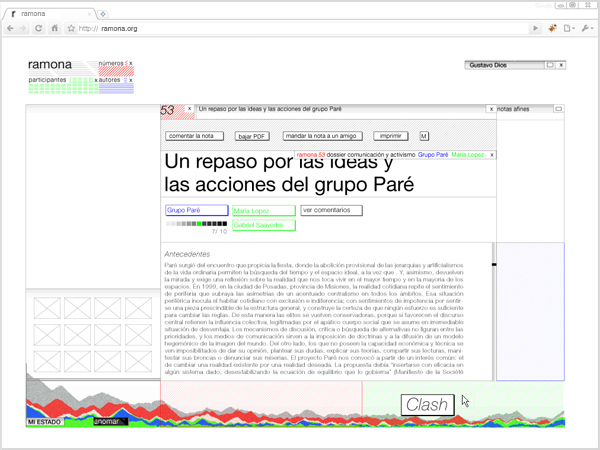
Task: Click the Gustavo Dios user name
Action: tap(488, 65)
